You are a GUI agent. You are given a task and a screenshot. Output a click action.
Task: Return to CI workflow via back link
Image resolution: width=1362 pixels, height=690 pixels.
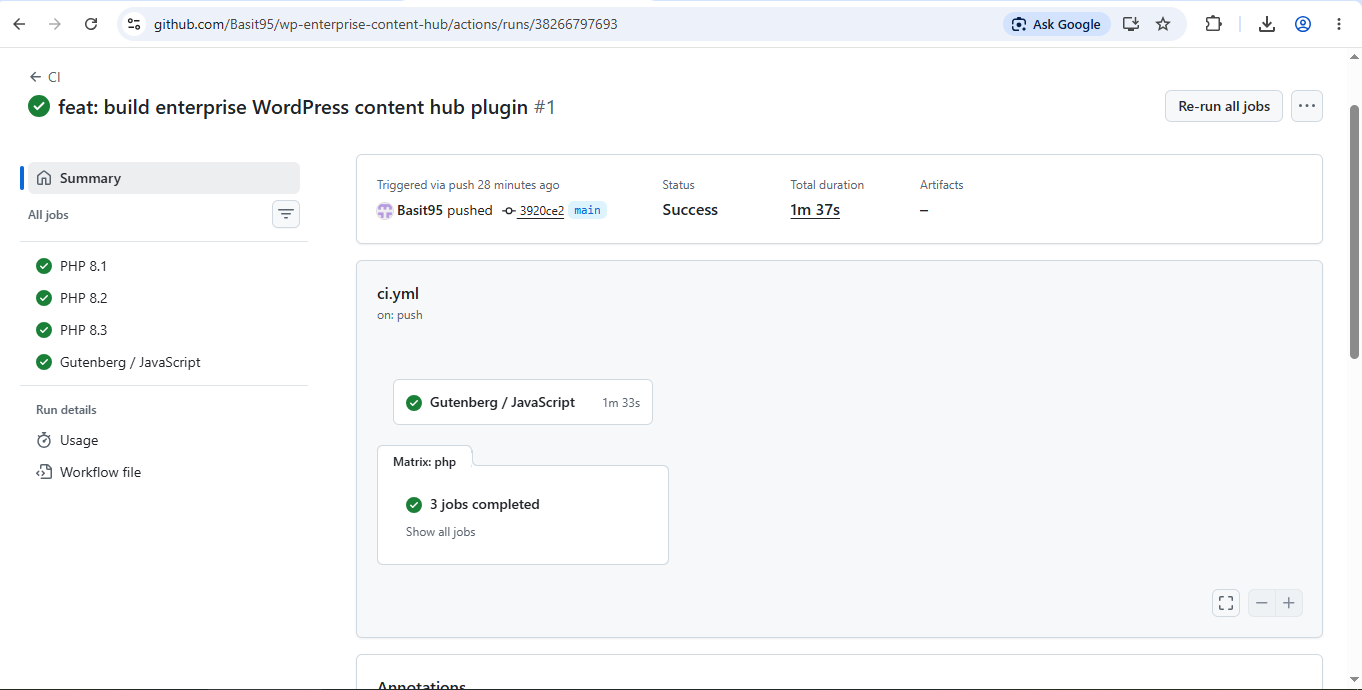[x=45, y=77]
